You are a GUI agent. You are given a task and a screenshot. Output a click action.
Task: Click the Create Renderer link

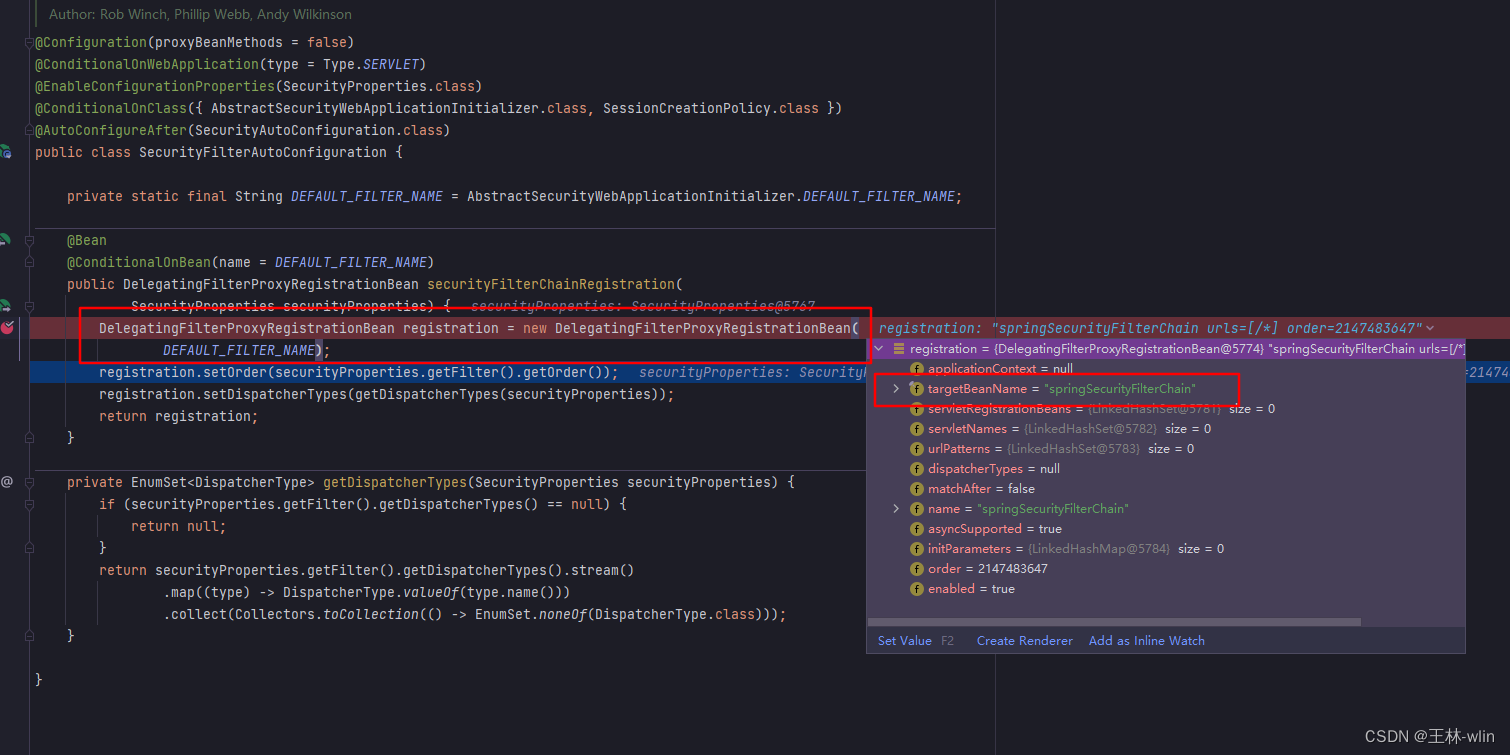click(x=1024, y=640)
